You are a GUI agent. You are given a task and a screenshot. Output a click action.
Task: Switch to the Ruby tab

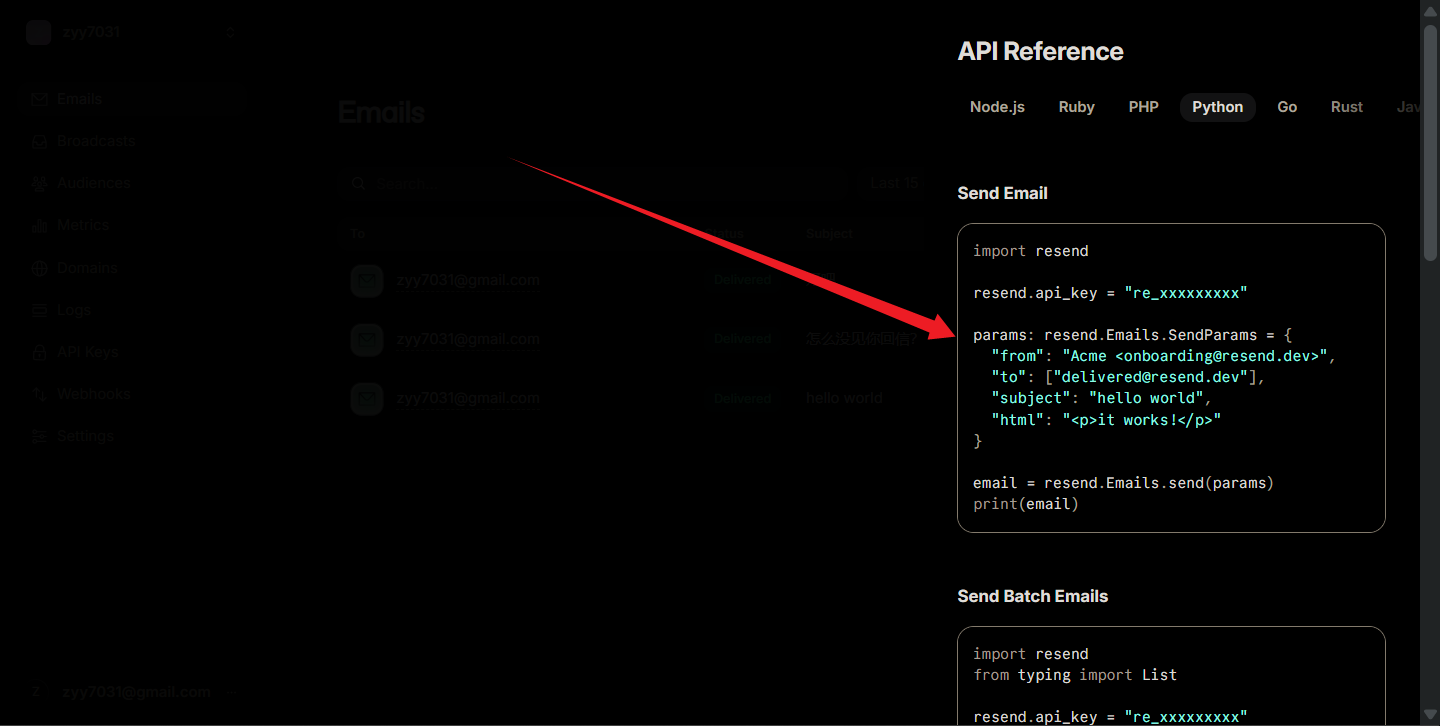(x=1077, y=107)
